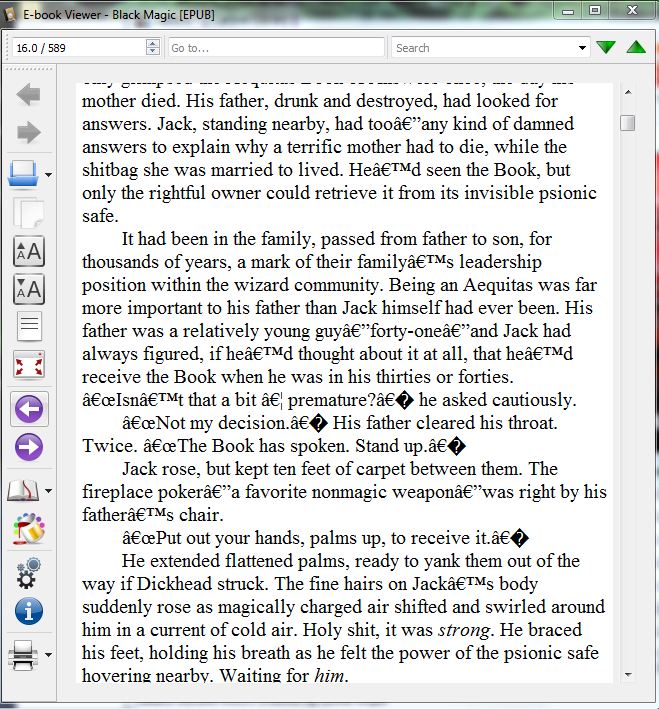Click the E-book Viewer title bar app icon
The image size is (659, 709).
pyautogui.click(x=11, y=14)
